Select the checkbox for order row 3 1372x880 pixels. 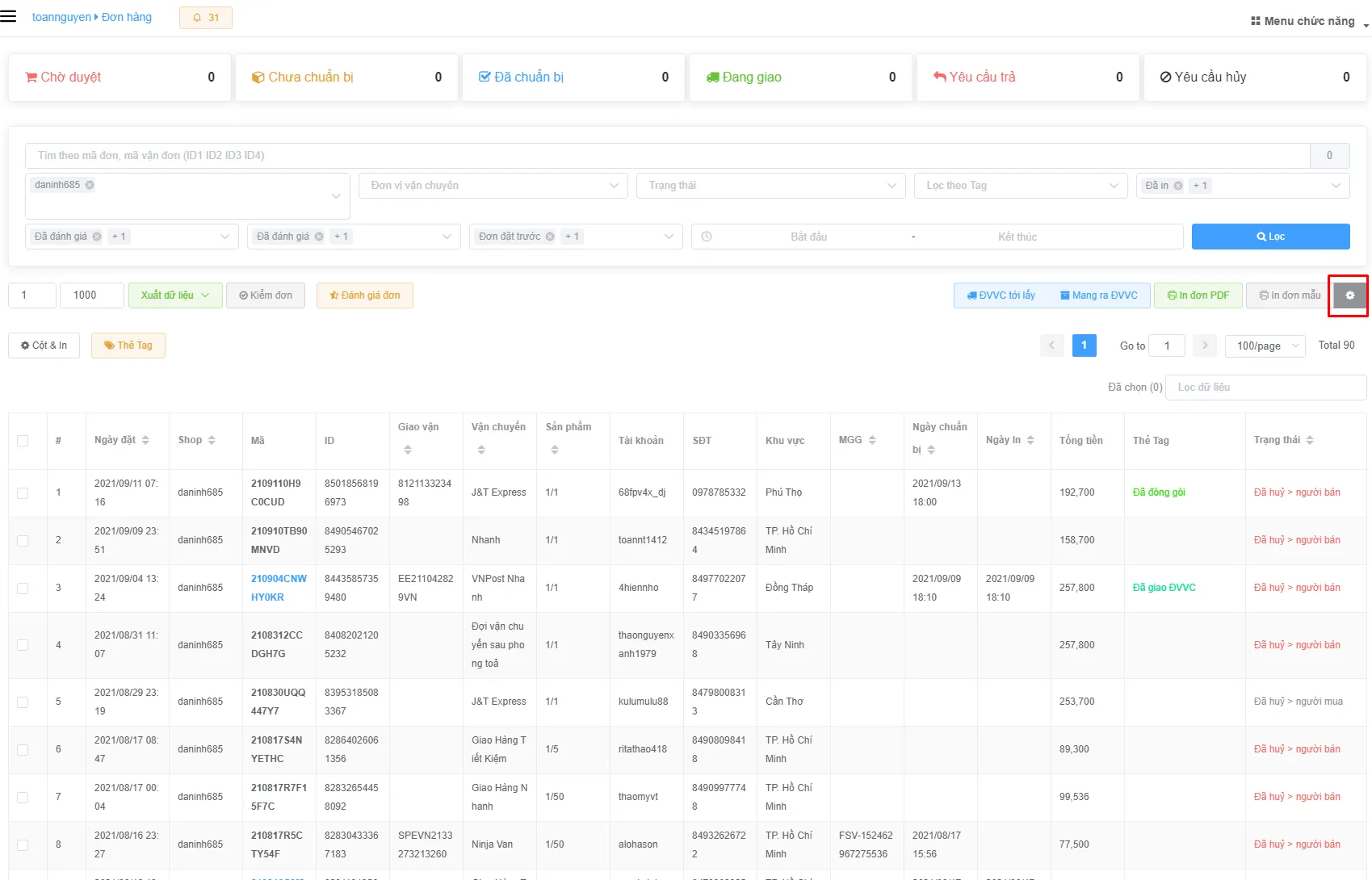(x=23, y=588)
